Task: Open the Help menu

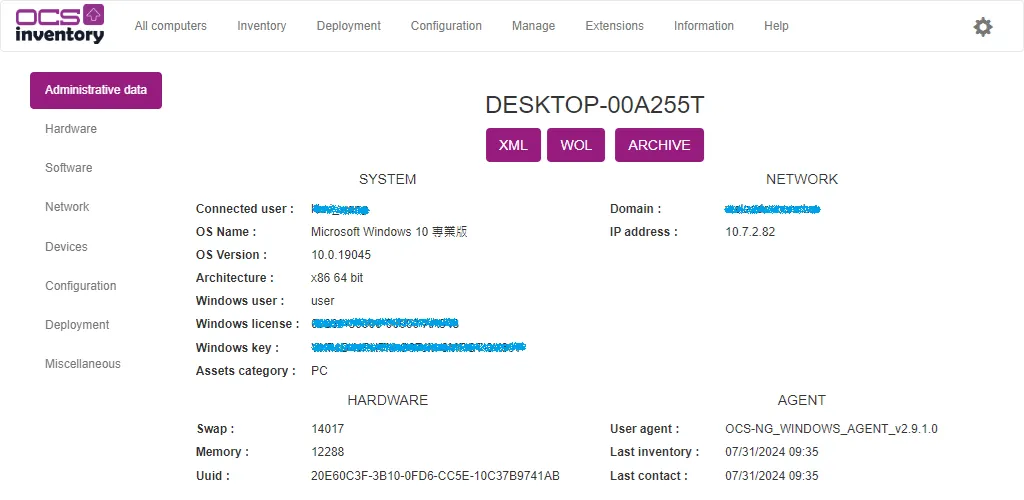Action: click(776, 26)
